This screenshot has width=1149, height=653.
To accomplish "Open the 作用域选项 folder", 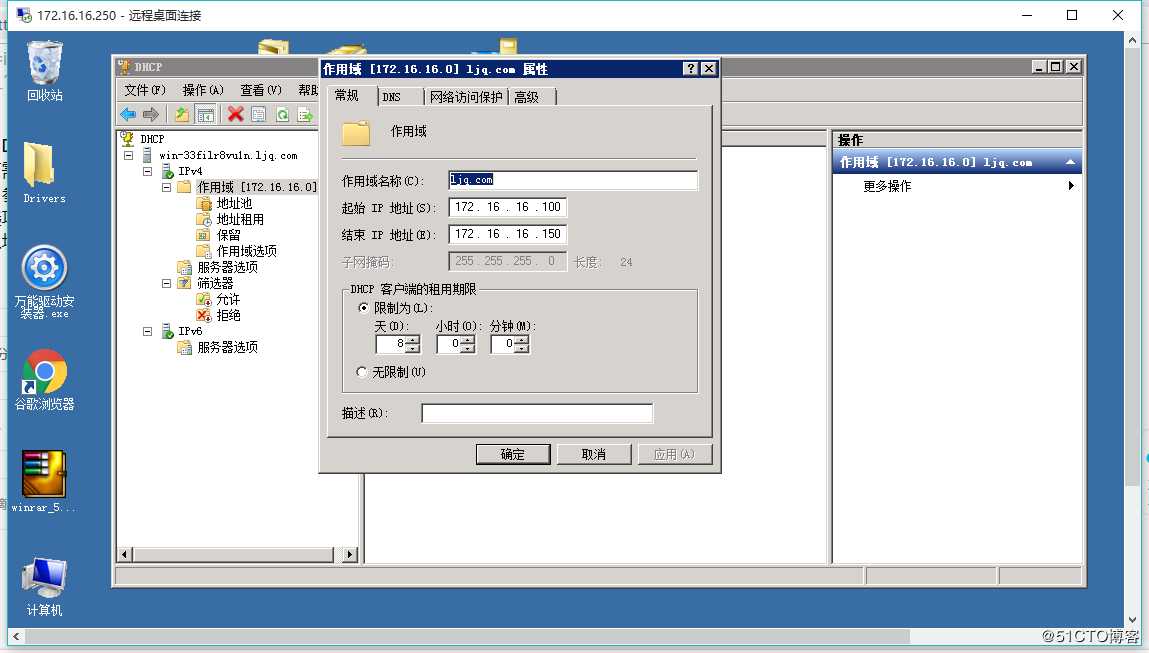I will (x=246, y=251).
